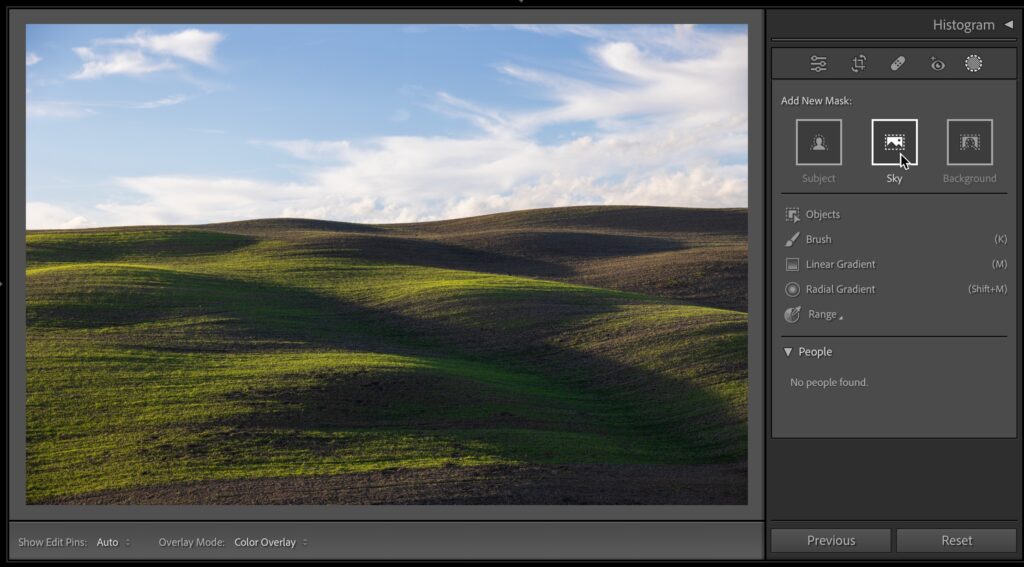This screenshot has height=567, width=1024.
Task: Choose the Objects mask option
Action: pyautogui.click(x=822, y=214)
